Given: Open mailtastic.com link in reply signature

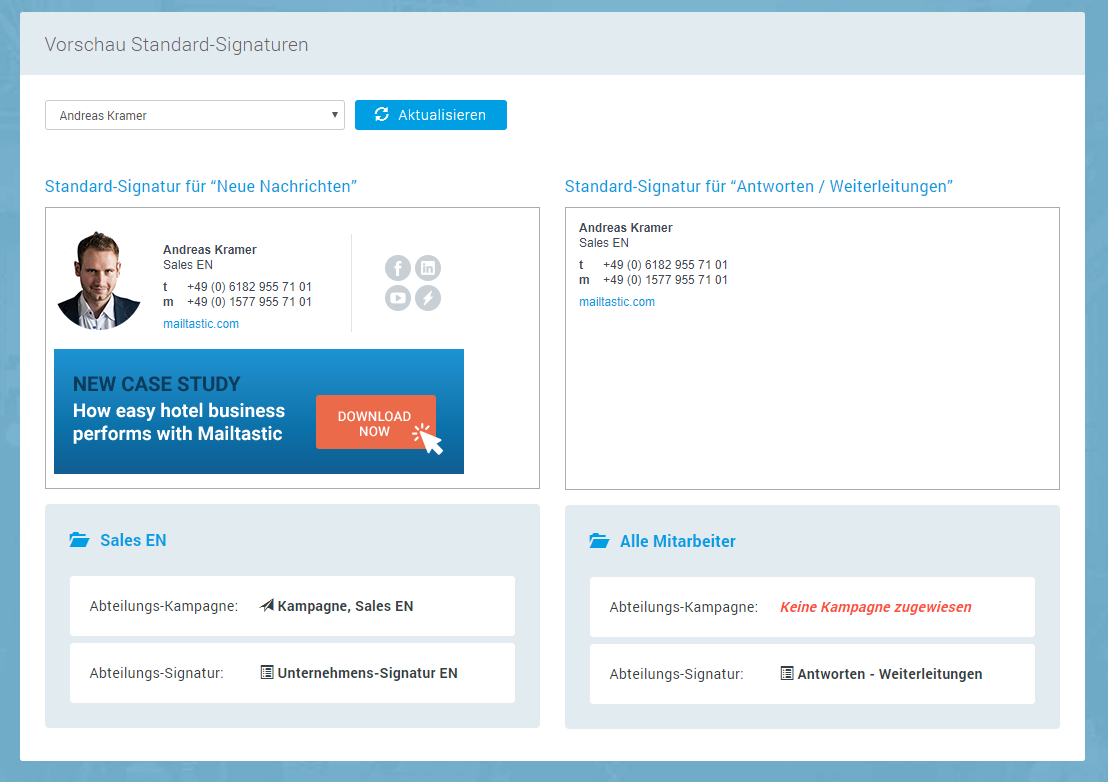Looking at the screenshot, I should (617, 302).
